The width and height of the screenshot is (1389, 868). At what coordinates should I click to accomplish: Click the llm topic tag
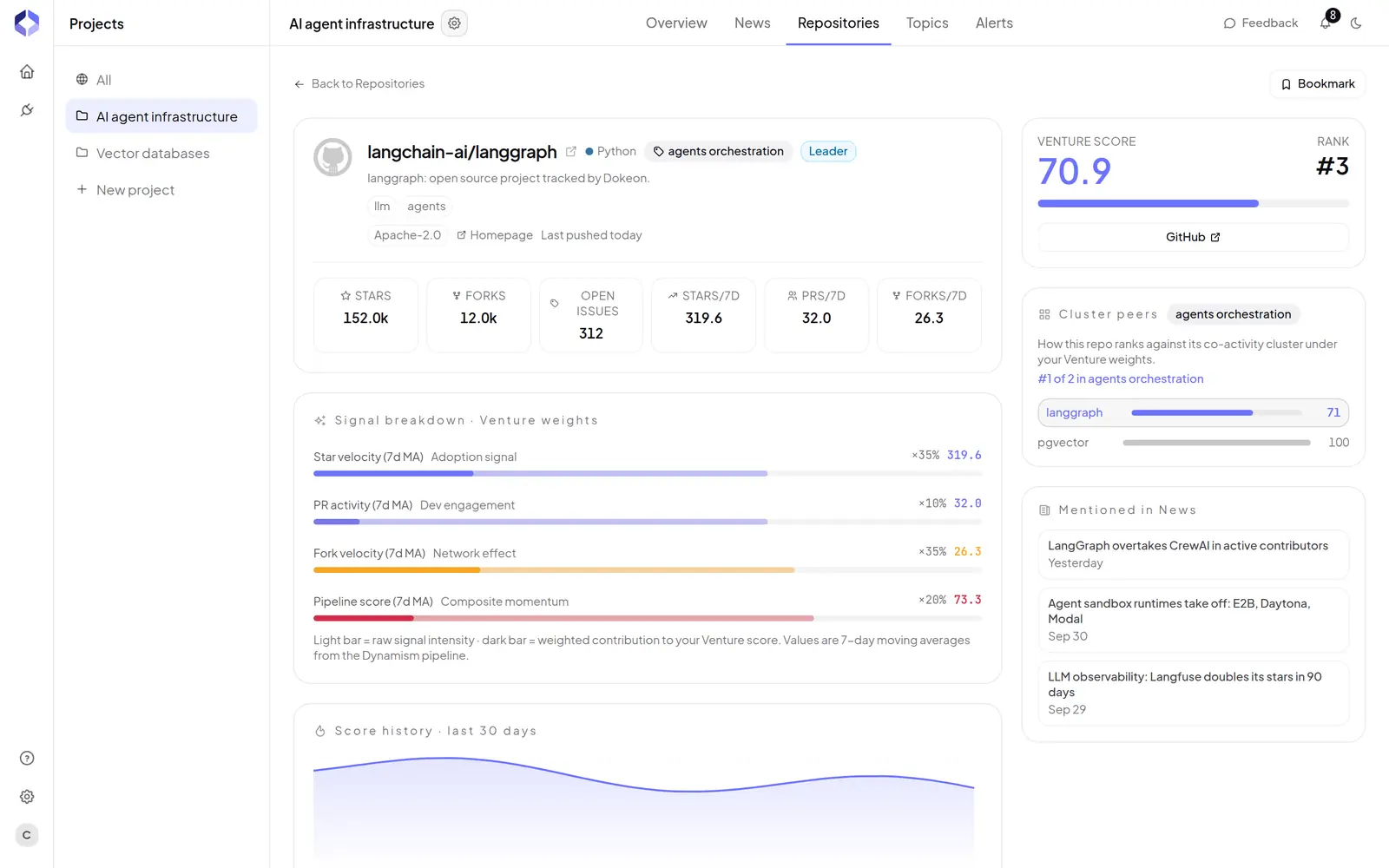pos(382,207)
